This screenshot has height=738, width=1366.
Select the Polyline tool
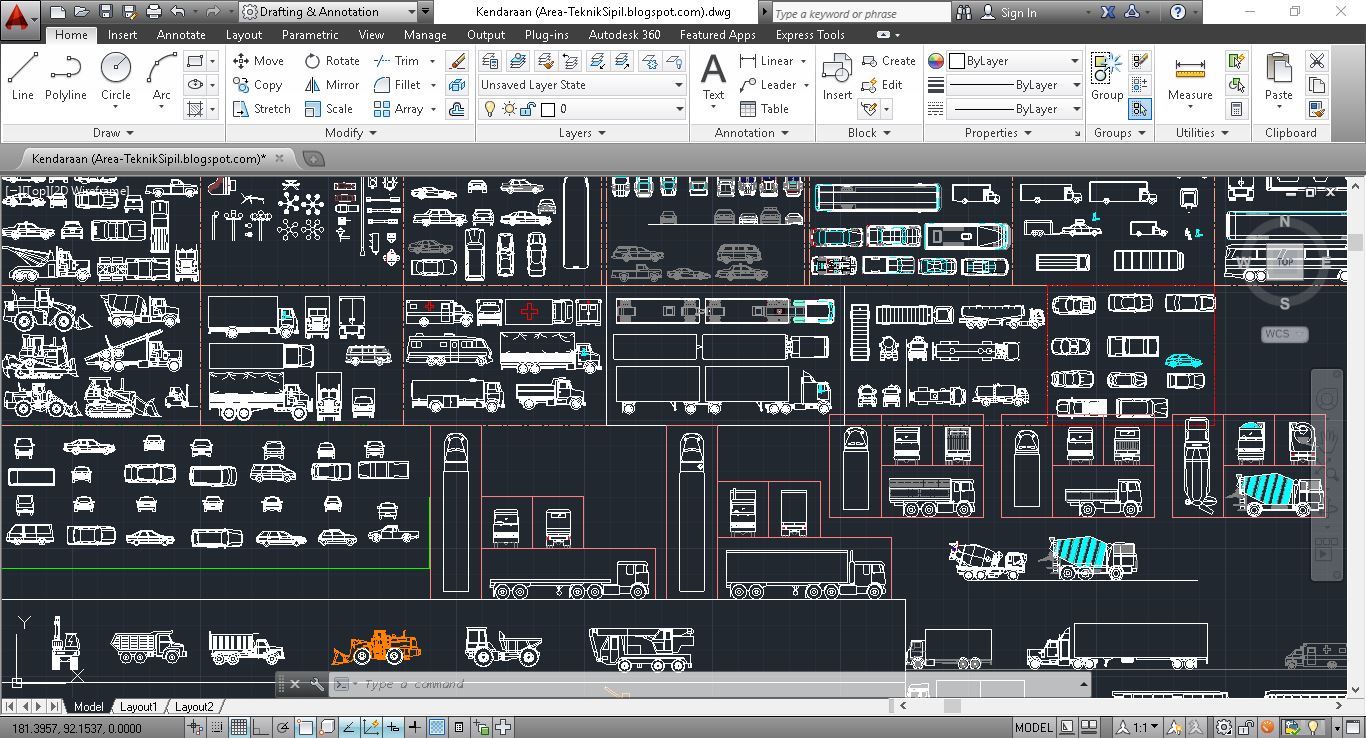pyautogui.click(x=65, y=77)
